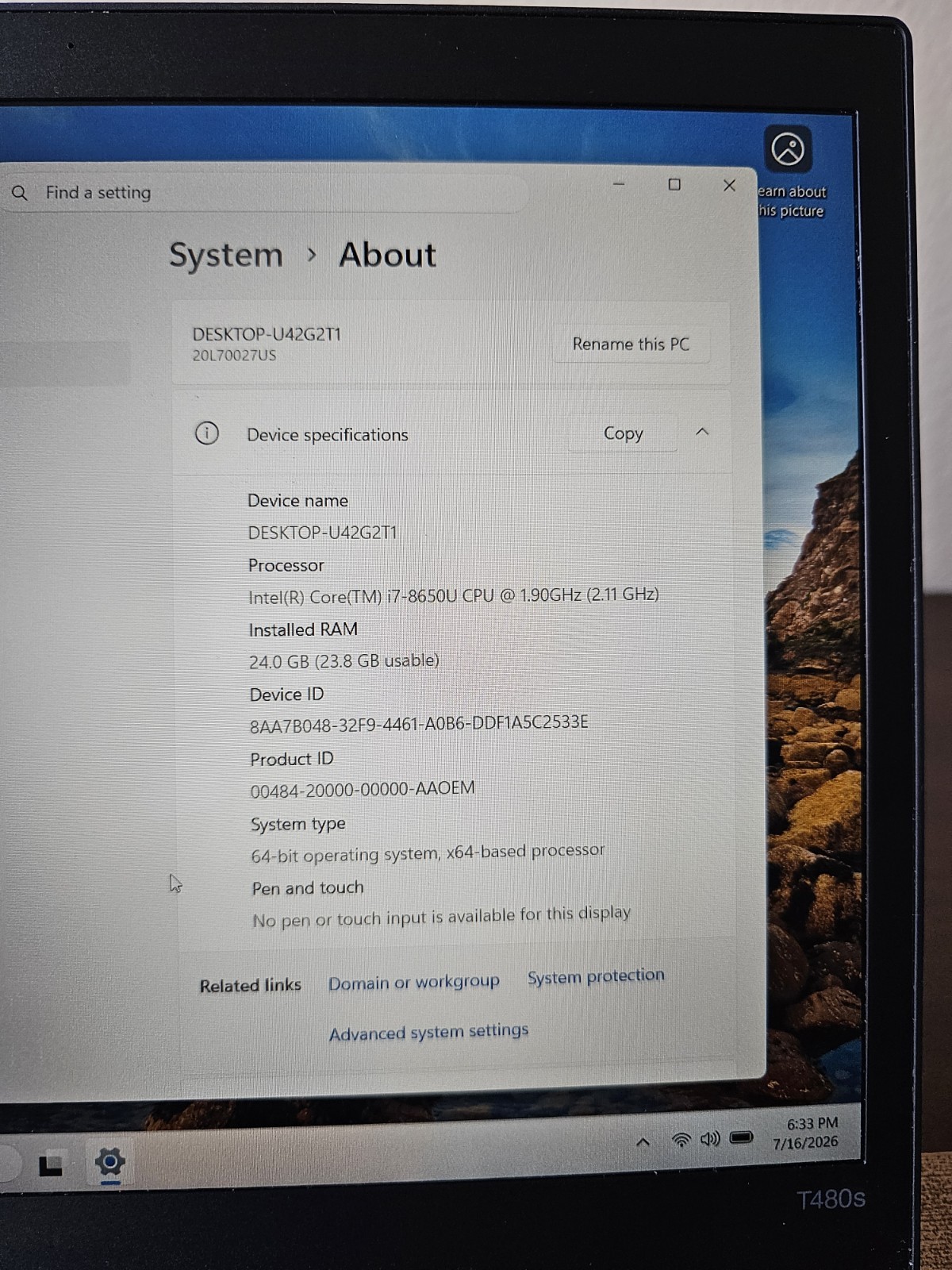
Task: Open Domain or workgroup link
Action: [414, 982]
